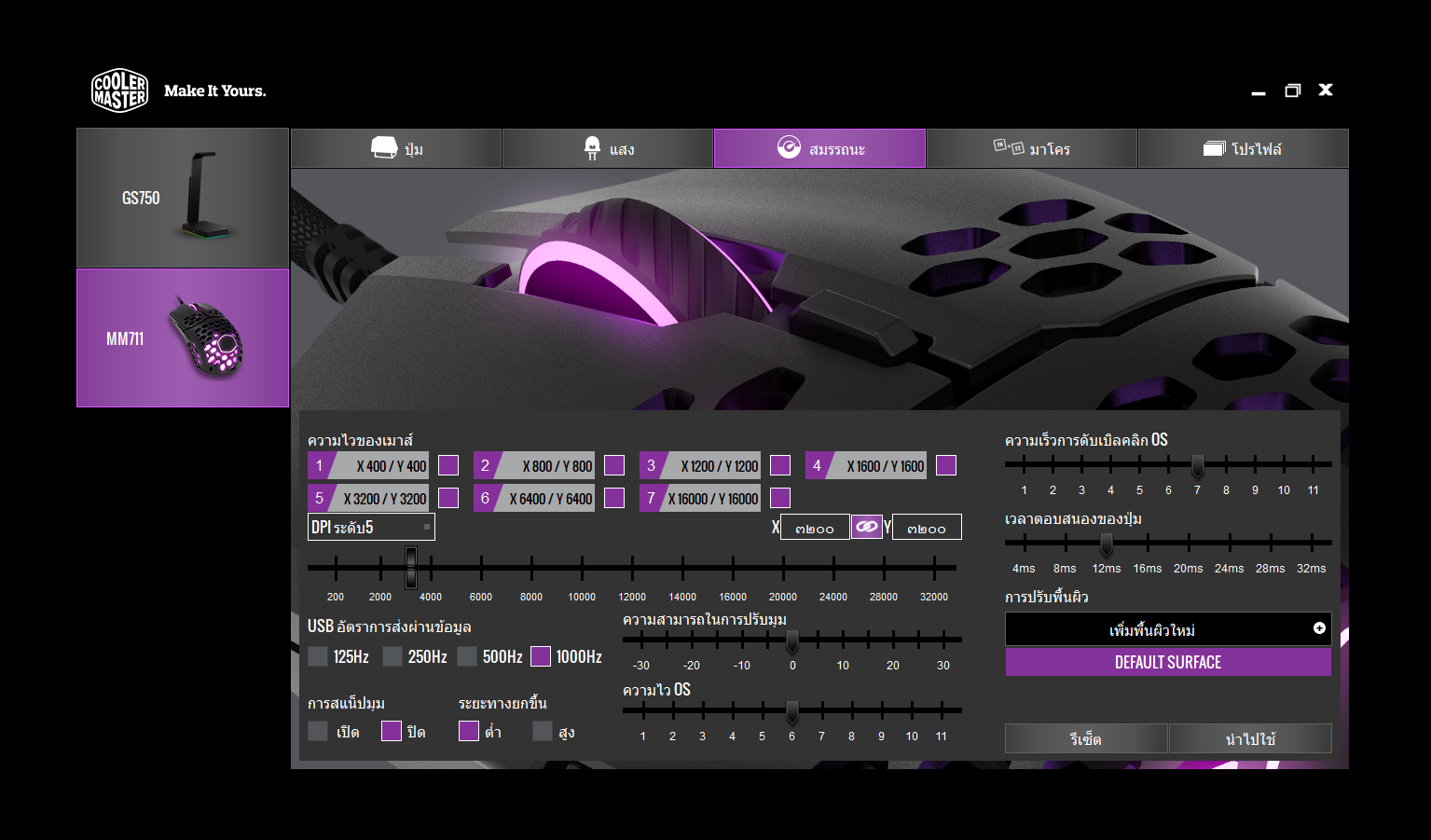The width and height of the screenshot is (1431, 840).
Task: Minimize the Cooler Master window
Action: [1259, 91]
